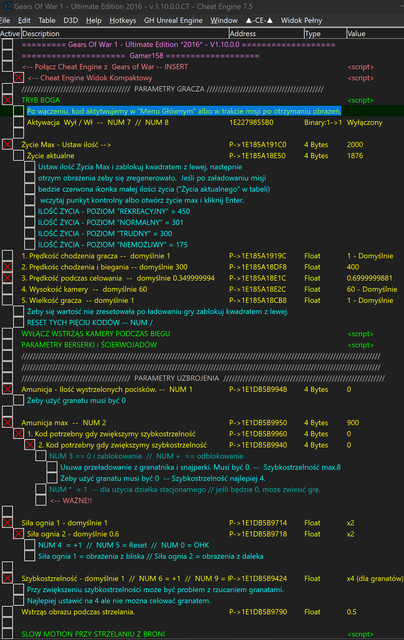Uncheck the Życie Max freeze checkbox
This screenshot has height=640, width=404.
(x=7, y=144)
